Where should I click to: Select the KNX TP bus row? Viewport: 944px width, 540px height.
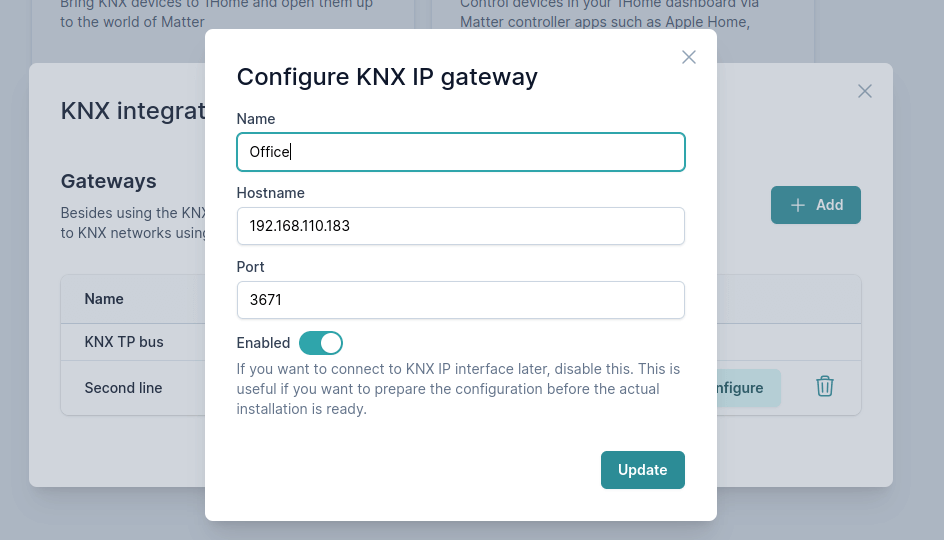coord(124,342)
